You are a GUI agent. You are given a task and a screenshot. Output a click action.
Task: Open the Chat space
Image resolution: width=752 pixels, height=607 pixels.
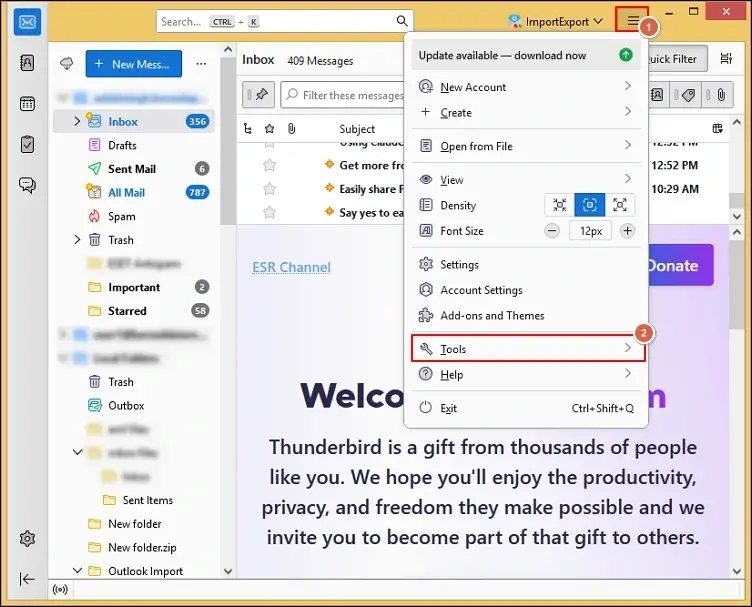(27, 185)
